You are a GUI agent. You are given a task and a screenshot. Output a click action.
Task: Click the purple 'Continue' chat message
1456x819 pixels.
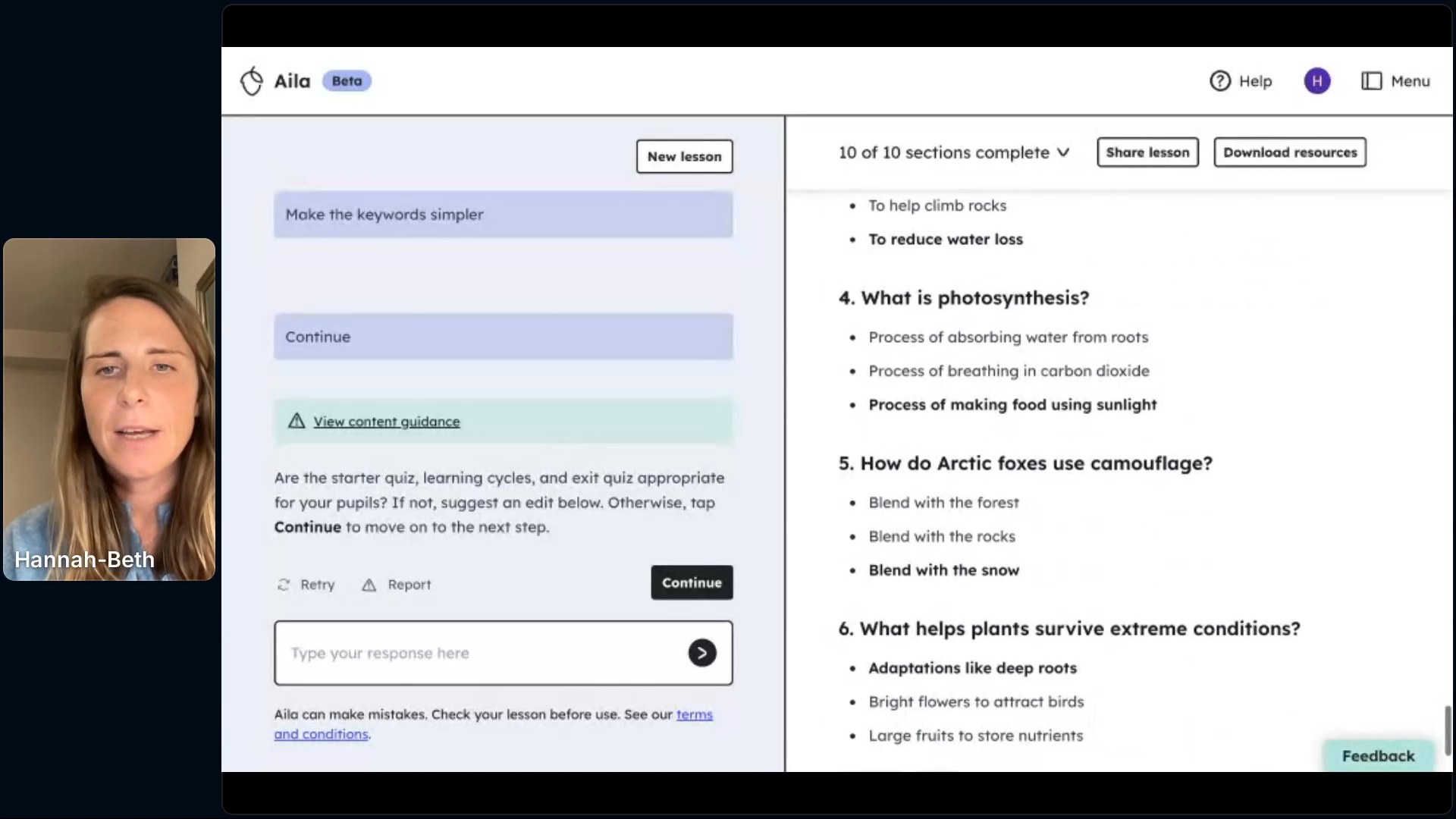pos(504,337)
